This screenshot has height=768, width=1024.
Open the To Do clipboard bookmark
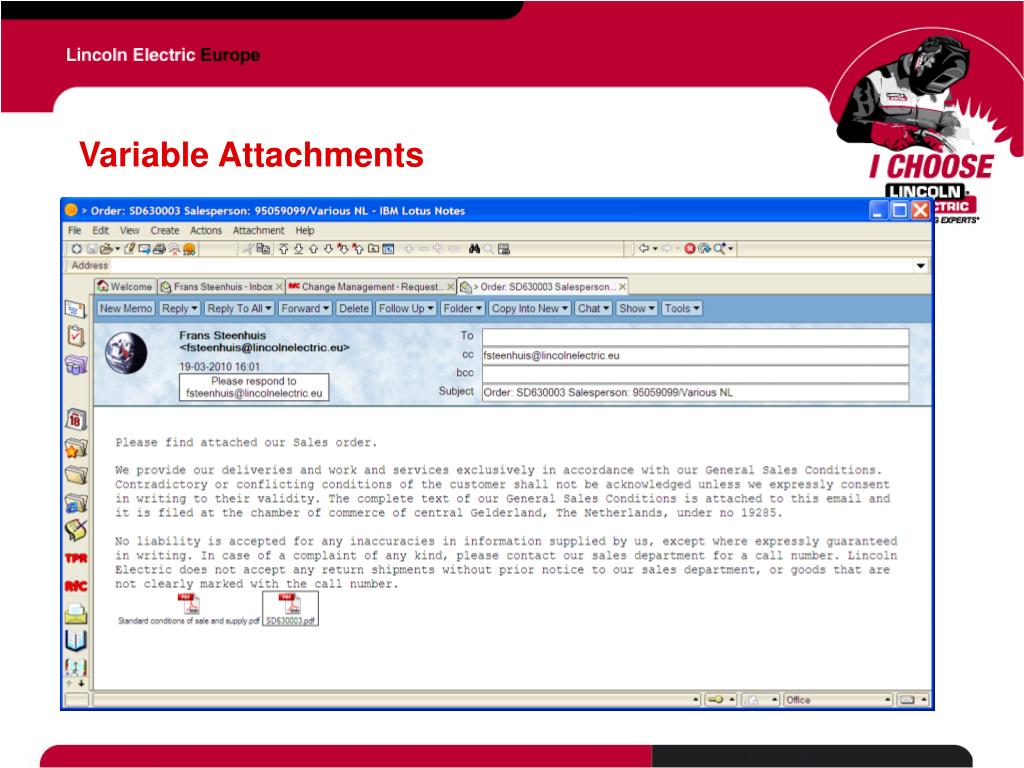point(76,336)
